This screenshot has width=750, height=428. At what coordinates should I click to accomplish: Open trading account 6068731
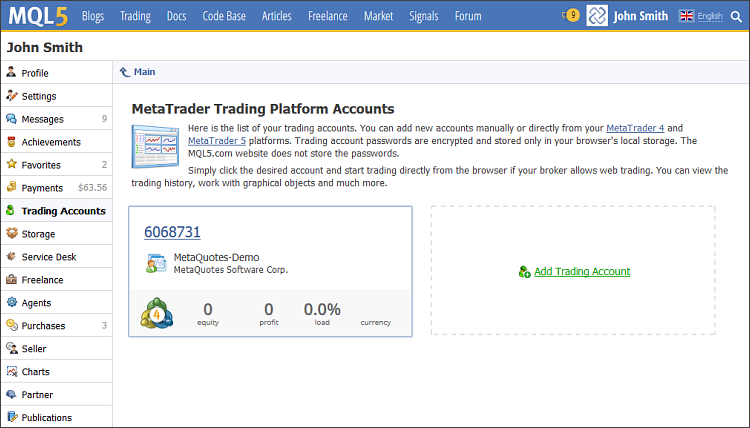coord(172,232)
